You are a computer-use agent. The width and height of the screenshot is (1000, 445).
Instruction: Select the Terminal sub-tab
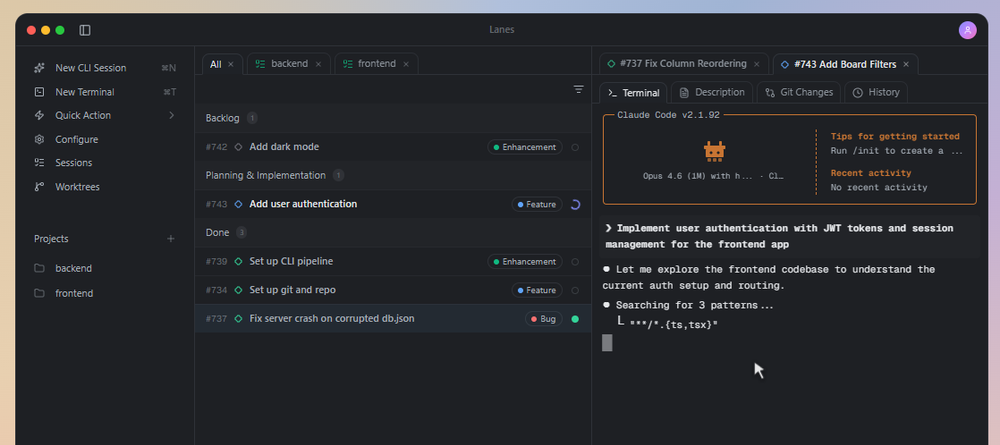[633, 92]
